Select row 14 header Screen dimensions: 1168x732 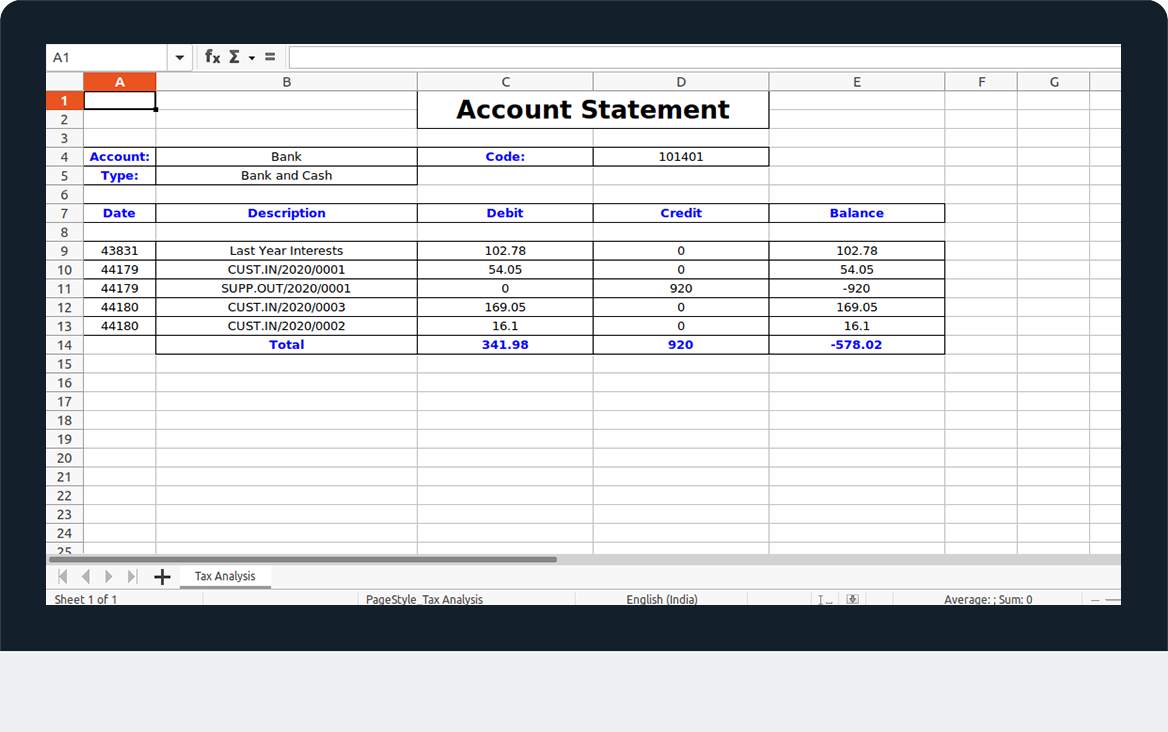(x=65, y=345)
